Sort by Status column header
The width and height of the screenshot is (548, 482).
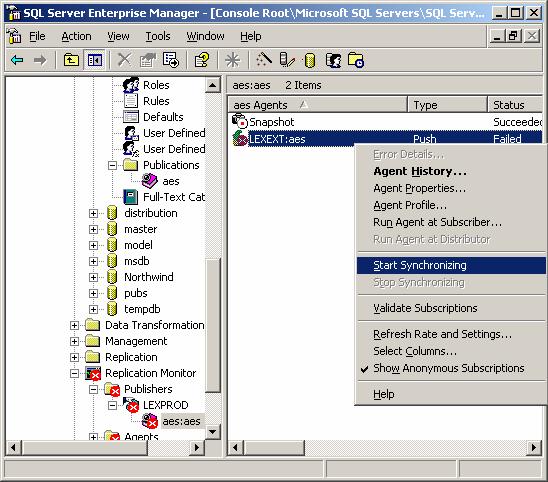[x=515, y=105]
